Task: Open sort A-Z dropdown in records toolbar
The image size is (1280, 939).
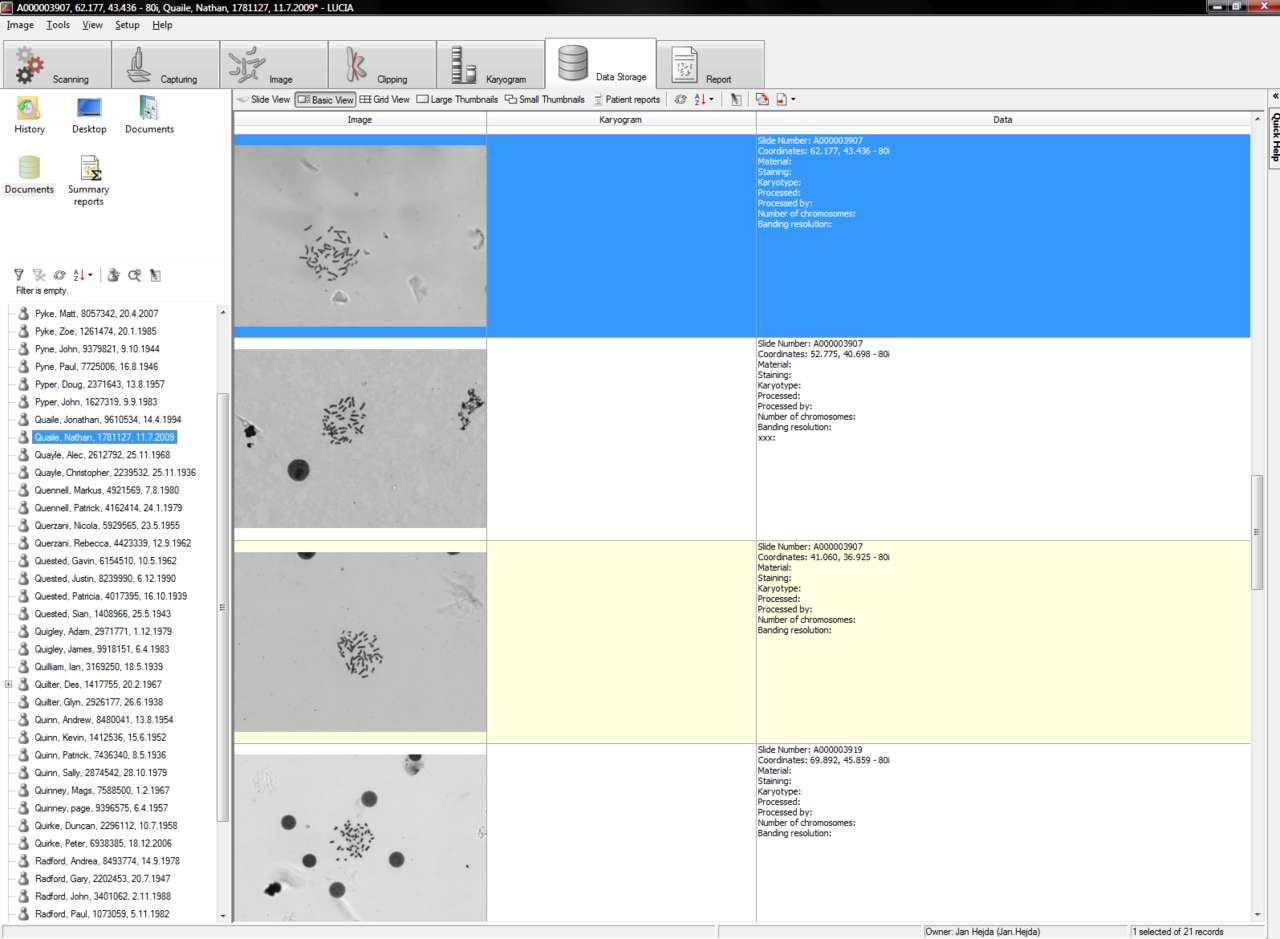Action: pyautogui.click(x=704, y=100)
